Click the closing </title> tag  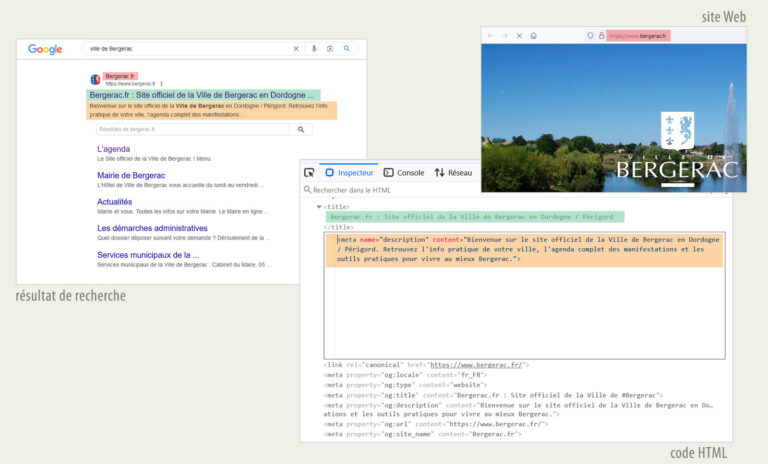(338, 227)
